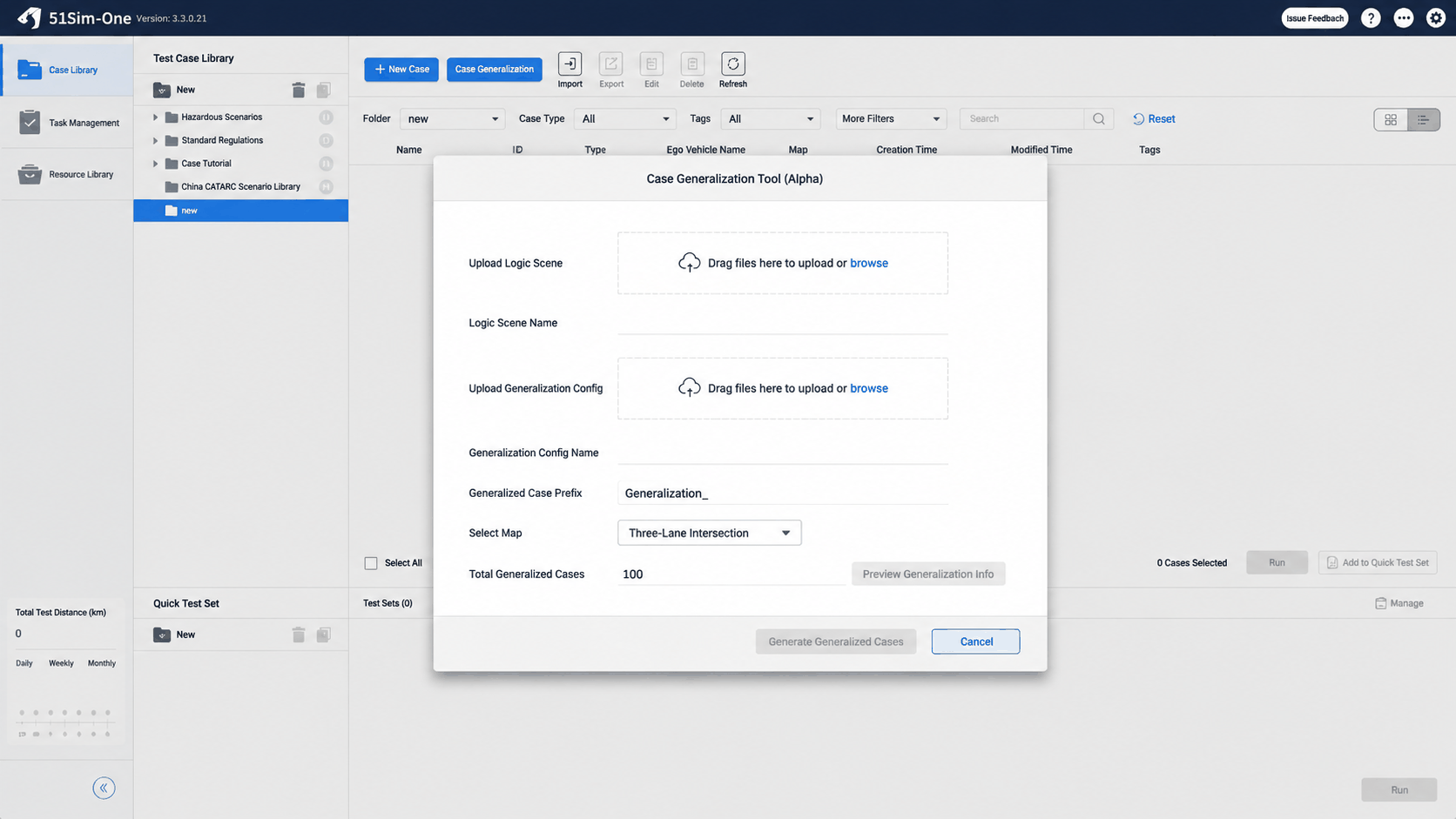Click the badge on China CATARC Scenario Library

pos(326,186)
